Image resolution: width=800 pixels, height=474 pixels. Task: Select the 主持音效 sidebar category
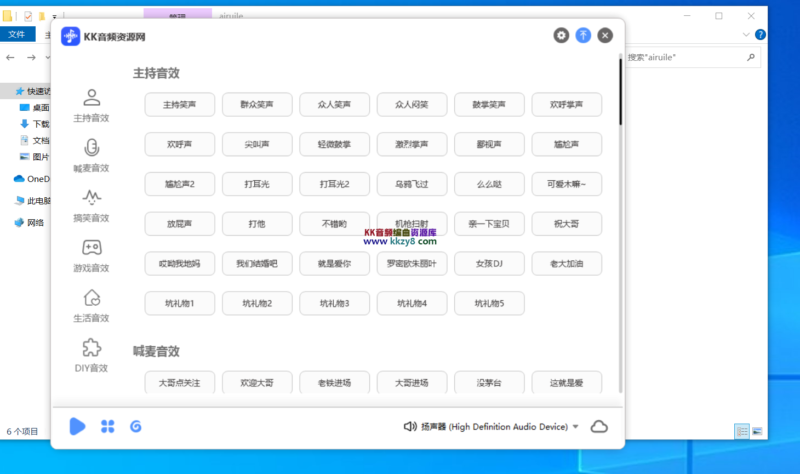coord(91,105)
